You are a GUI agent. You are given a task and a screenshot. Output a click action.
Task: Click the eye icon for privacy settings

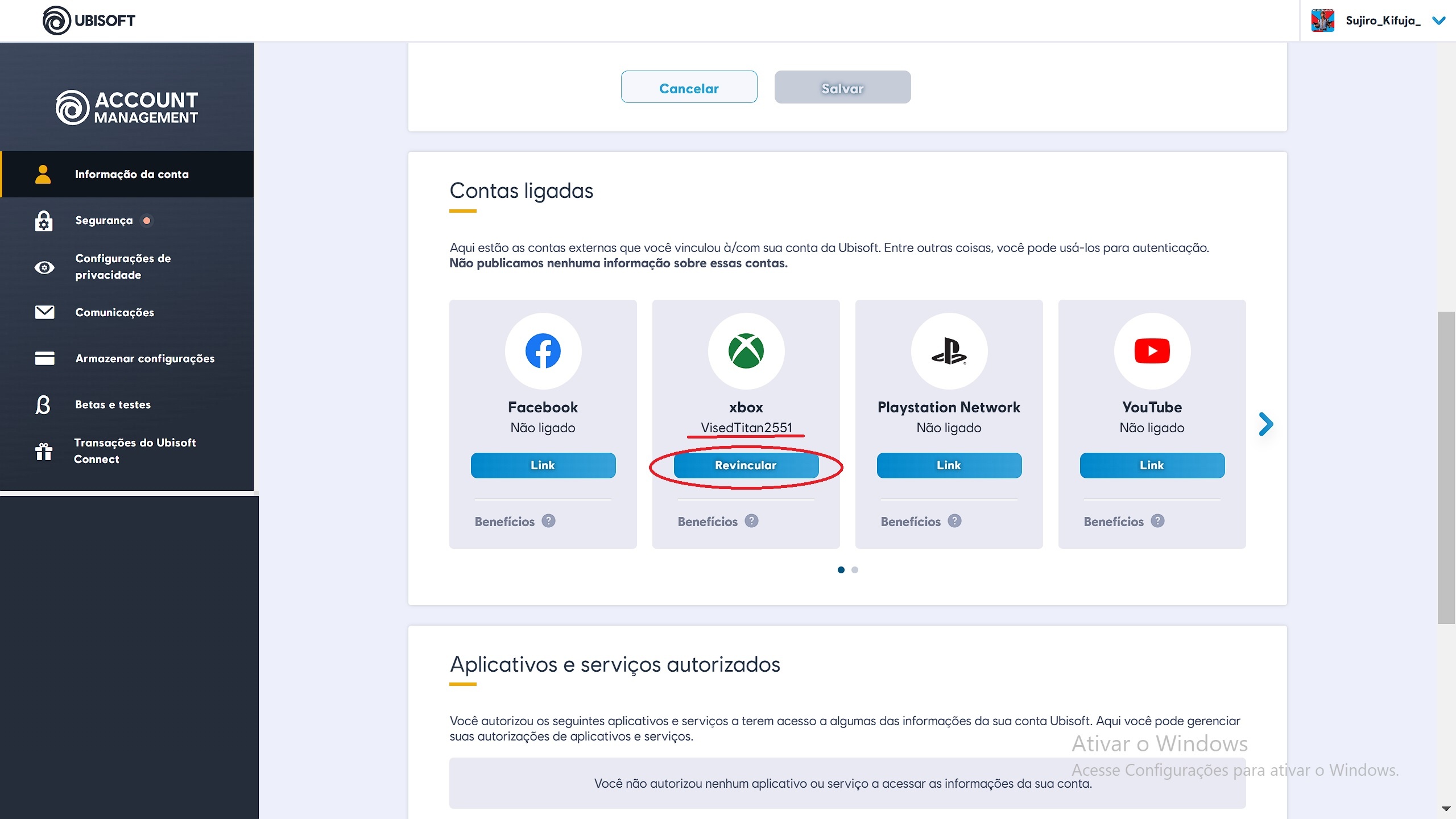tap(44, 267)
